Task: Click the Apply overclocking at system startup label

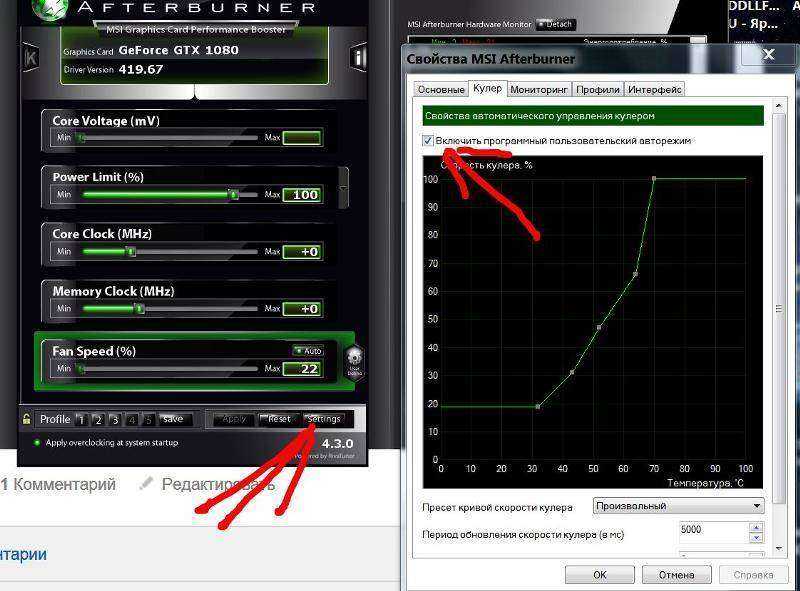Action: click(x=112, y=442)
